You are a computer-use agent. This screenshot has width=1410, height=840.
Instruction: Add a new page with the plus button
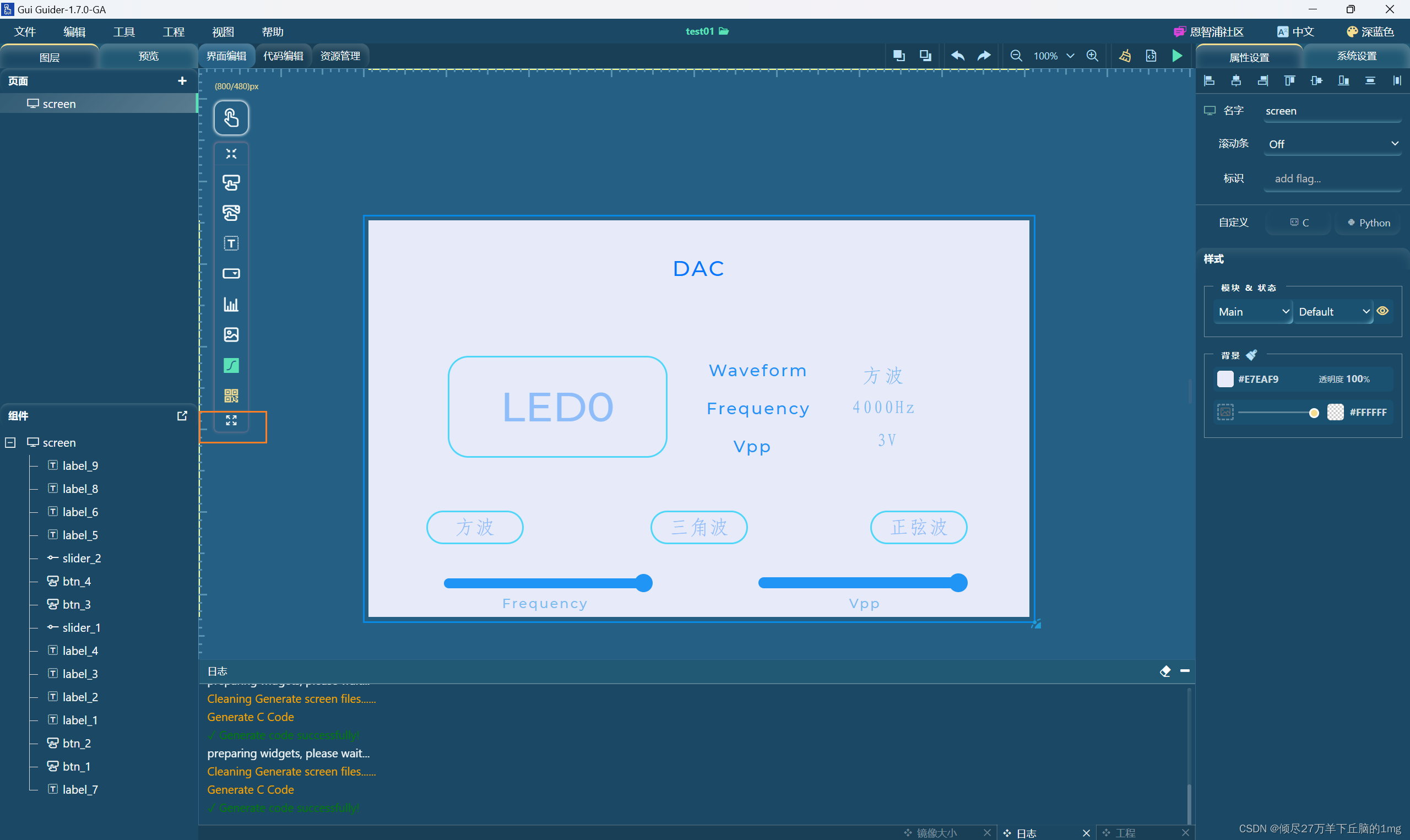click(182, 81)
